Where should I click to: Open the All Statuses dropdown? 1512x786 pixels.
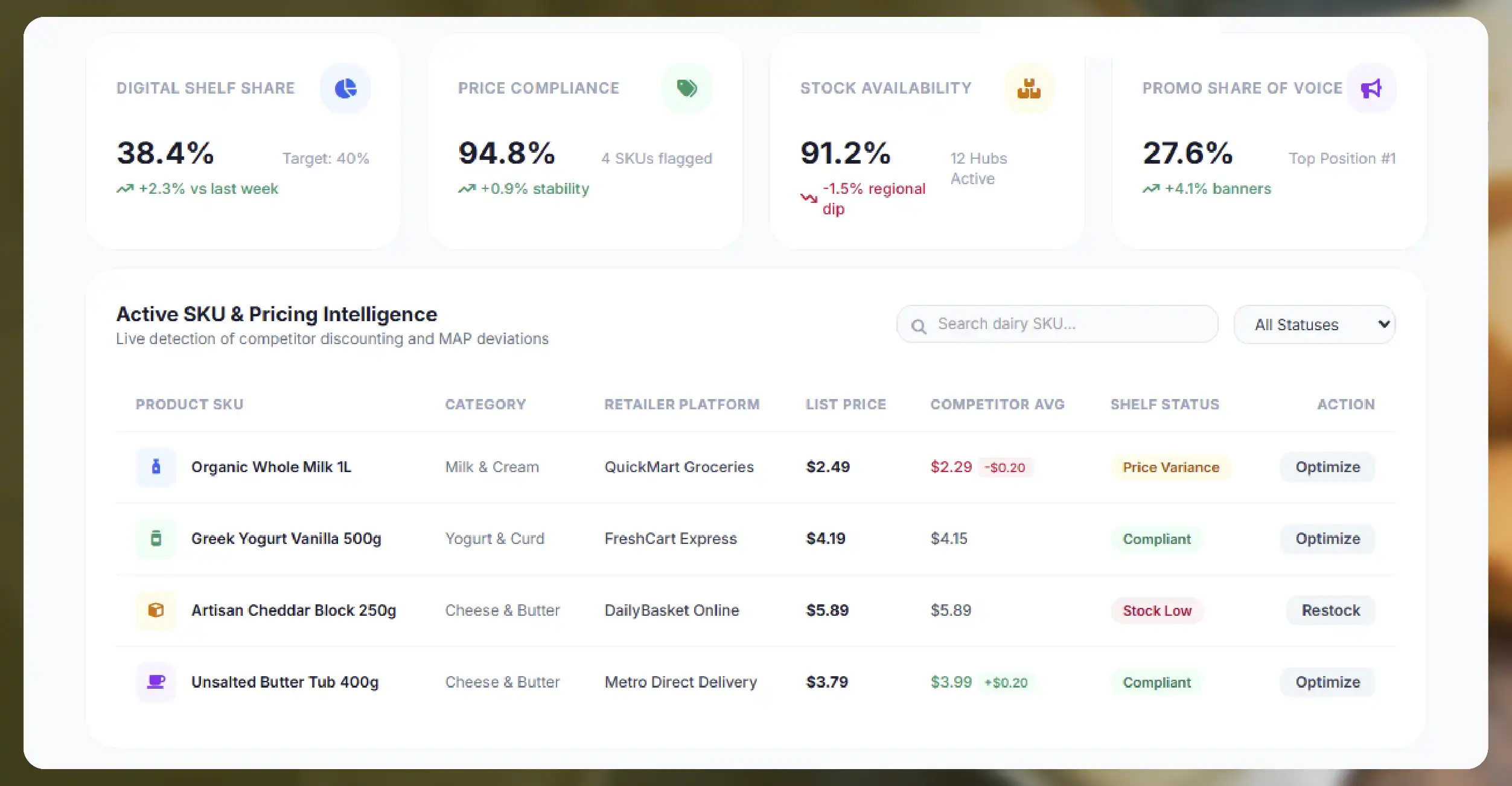1315,324
